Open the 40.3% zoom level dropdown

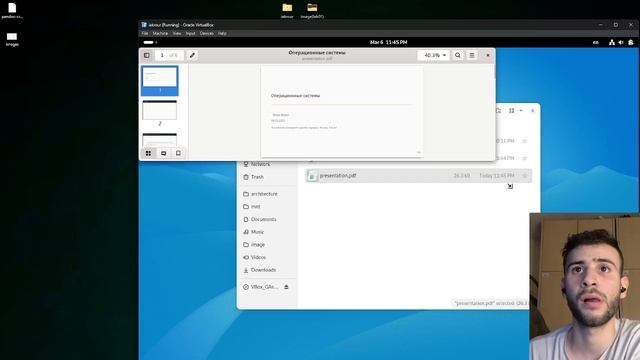[433, 55]
